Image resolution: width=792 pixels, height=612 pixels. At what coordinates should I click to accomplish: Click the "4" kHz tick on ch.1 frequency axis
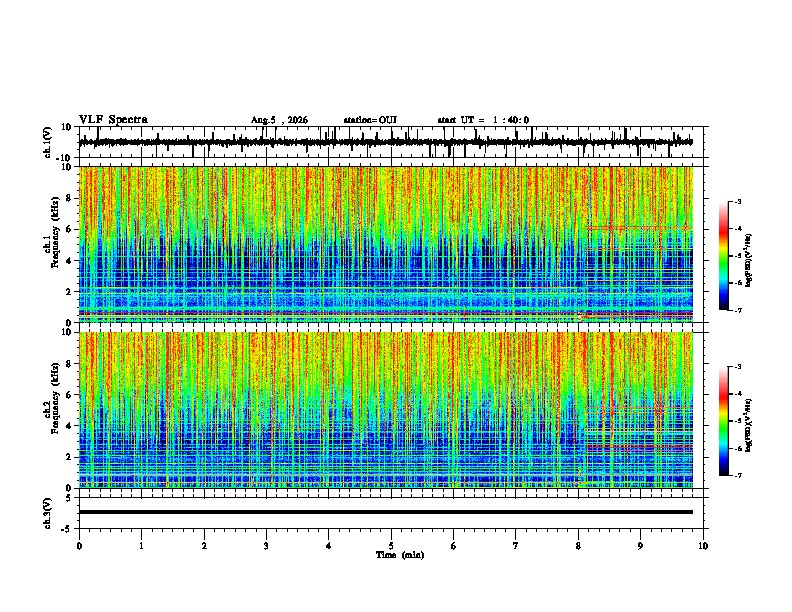point(70,261)
